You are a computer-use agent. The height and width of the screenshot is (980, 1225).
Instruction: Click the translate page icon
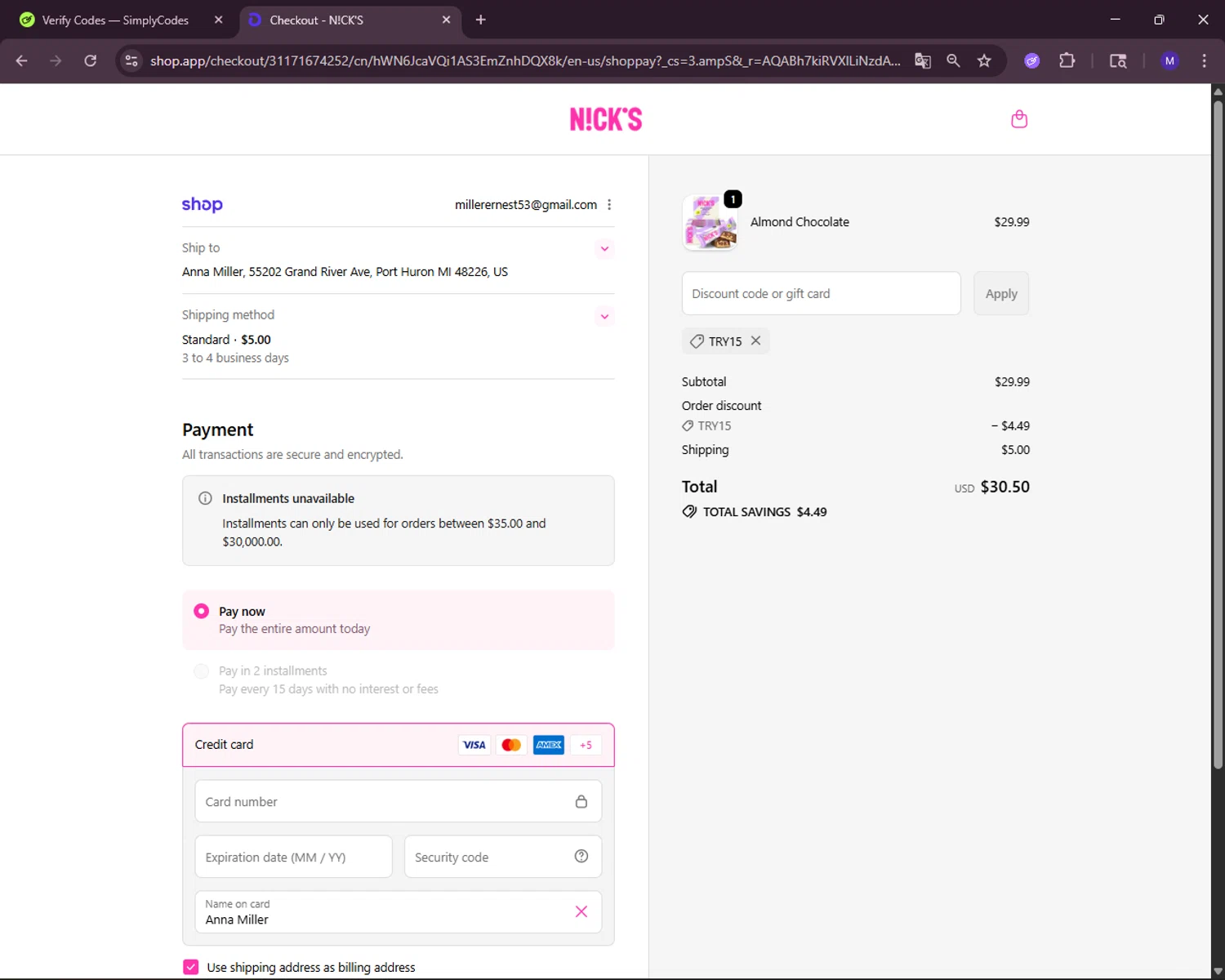point(923,60)
